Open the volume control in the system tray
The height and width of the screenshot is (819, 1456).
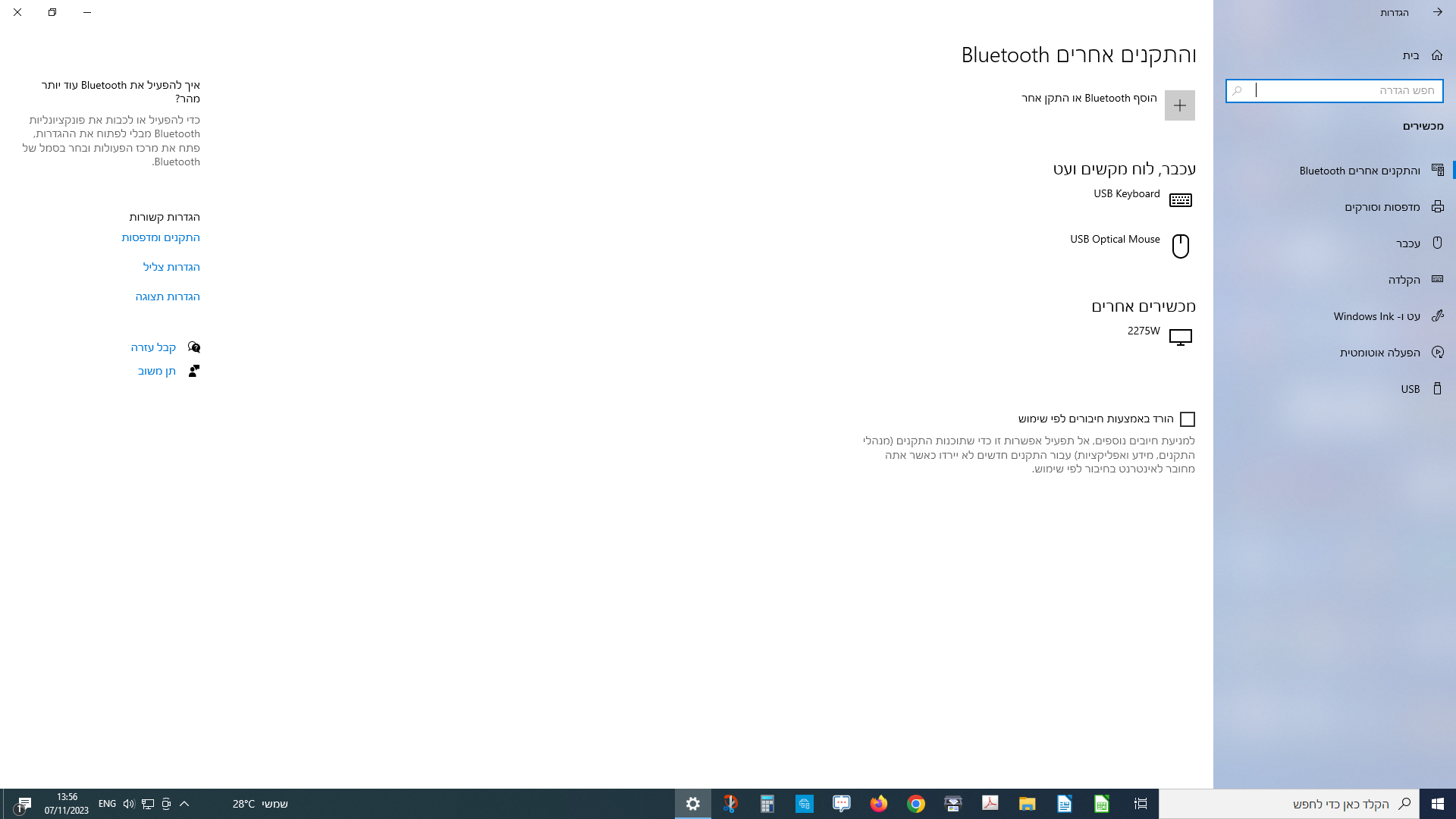(x=127, y=804)
